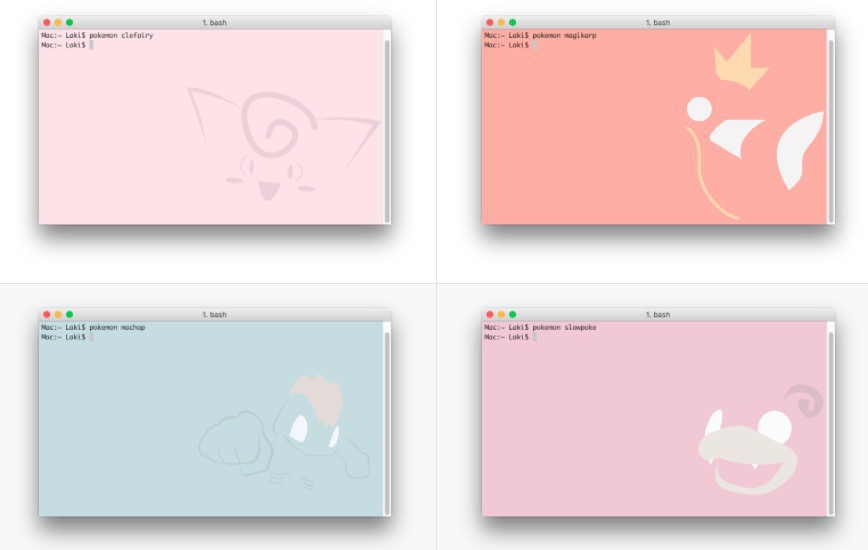Close the clefairy terminal window
This screenshot has width=868, height=550.
pos(46,23)
